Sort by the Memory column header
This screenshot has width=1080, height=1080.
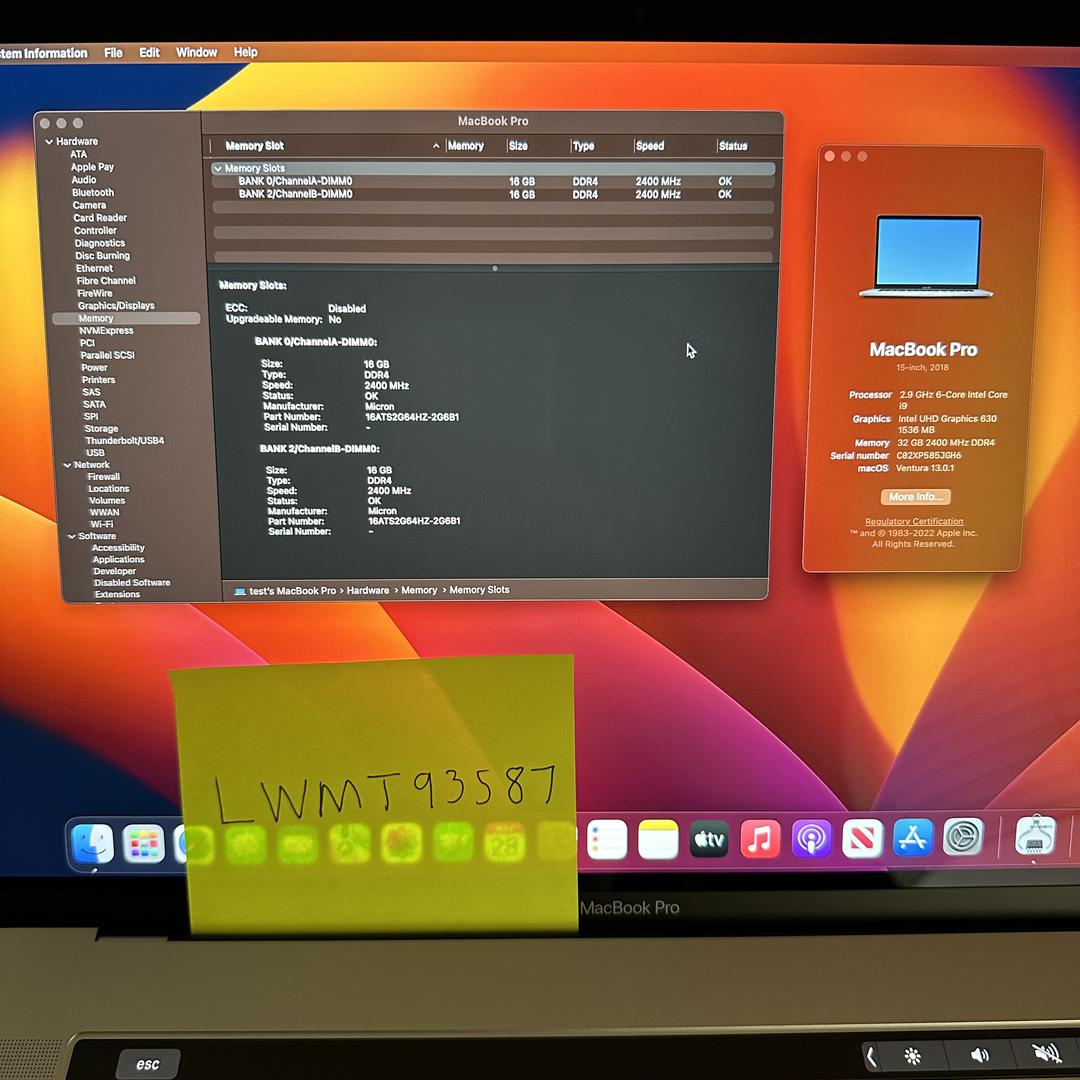point(466,146)
